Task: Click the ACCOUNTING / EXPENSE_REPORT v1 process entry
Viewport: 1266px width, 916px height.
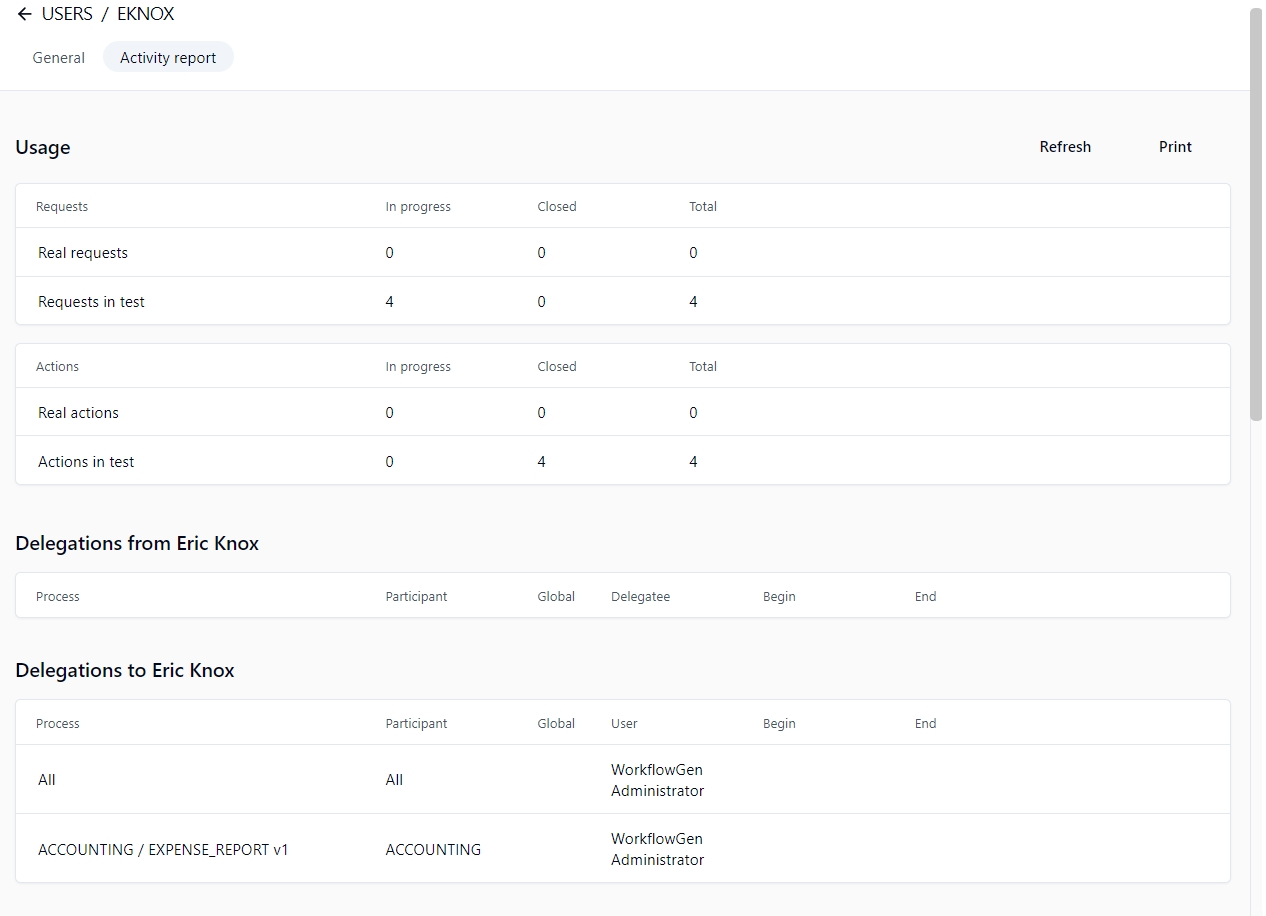Action: click(163, 850)
